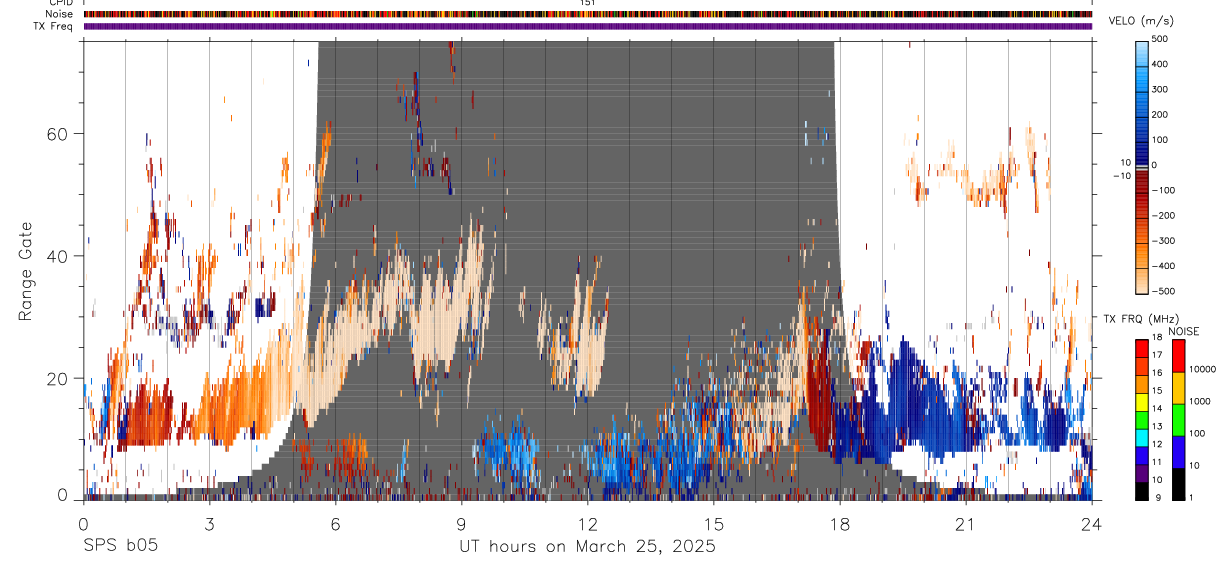This screenshot has width=1228, height=567.
Task: Click the NOISE legend title
Action: coord(1184,331)
